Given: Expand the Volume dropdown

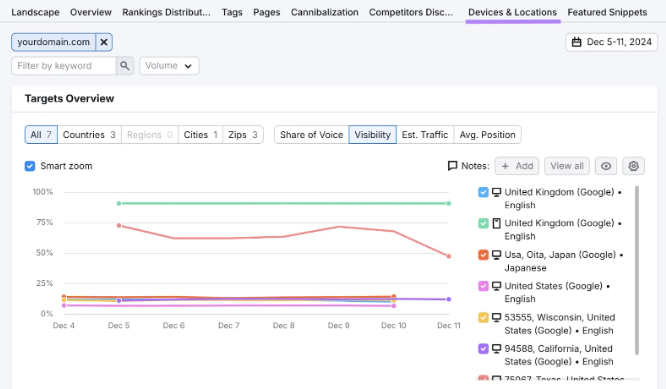Looking at the screenshot, I should point(169,66).
